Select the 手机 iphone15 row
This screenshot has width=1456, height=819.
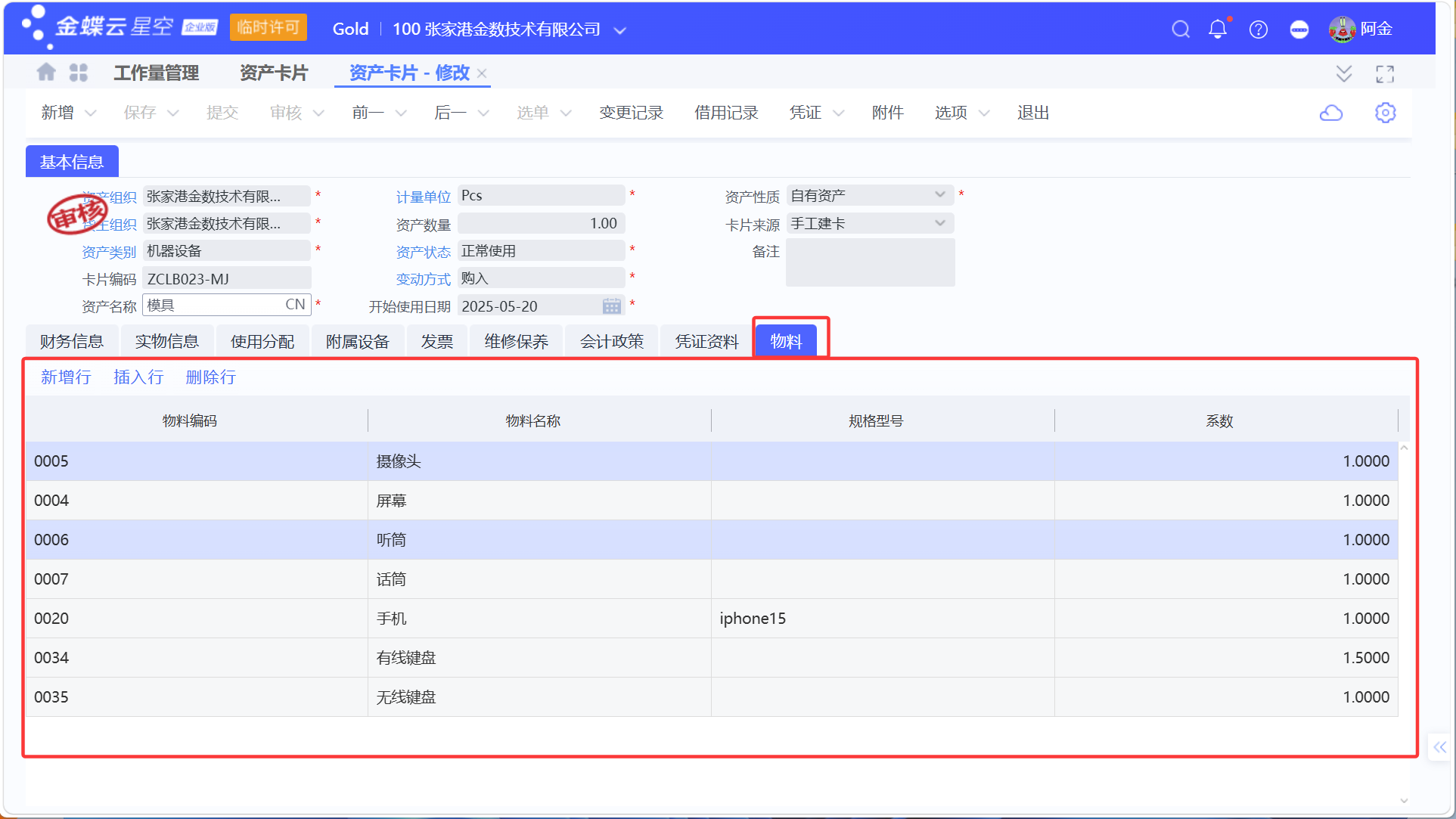712,619
